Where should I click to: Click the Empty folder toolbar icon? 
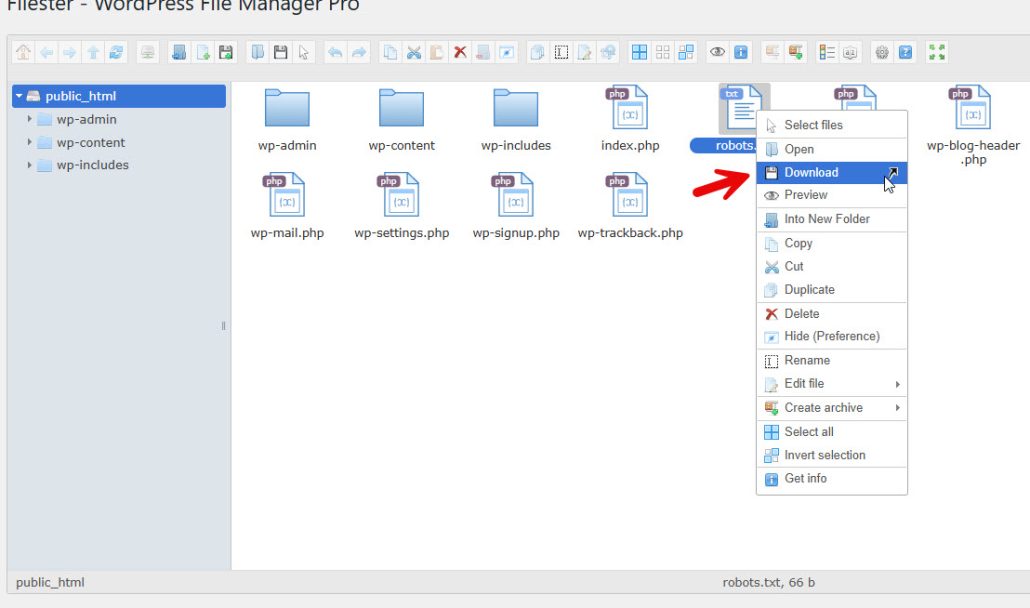pyautogui.click(x=483, y=53)
